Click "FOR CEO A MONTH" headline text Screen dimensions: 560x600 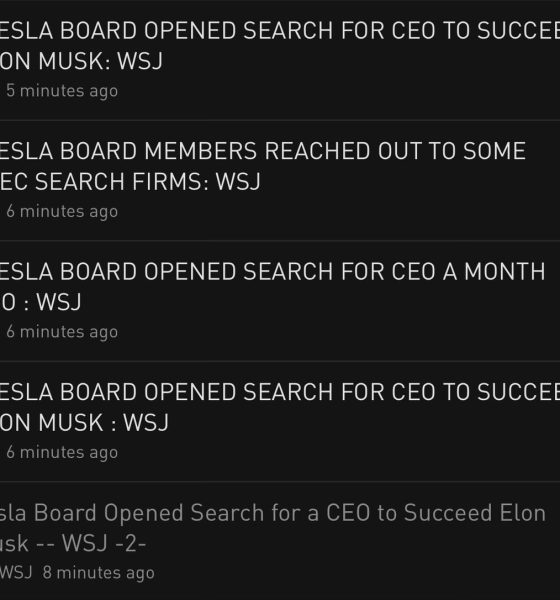pyautogui.click(x=443, y=271)
